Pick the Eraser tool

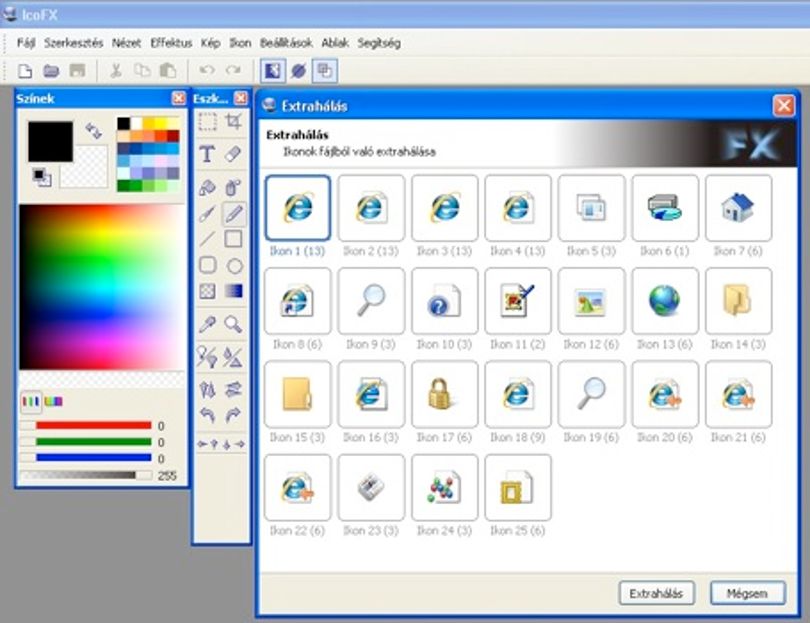(233, 154)
